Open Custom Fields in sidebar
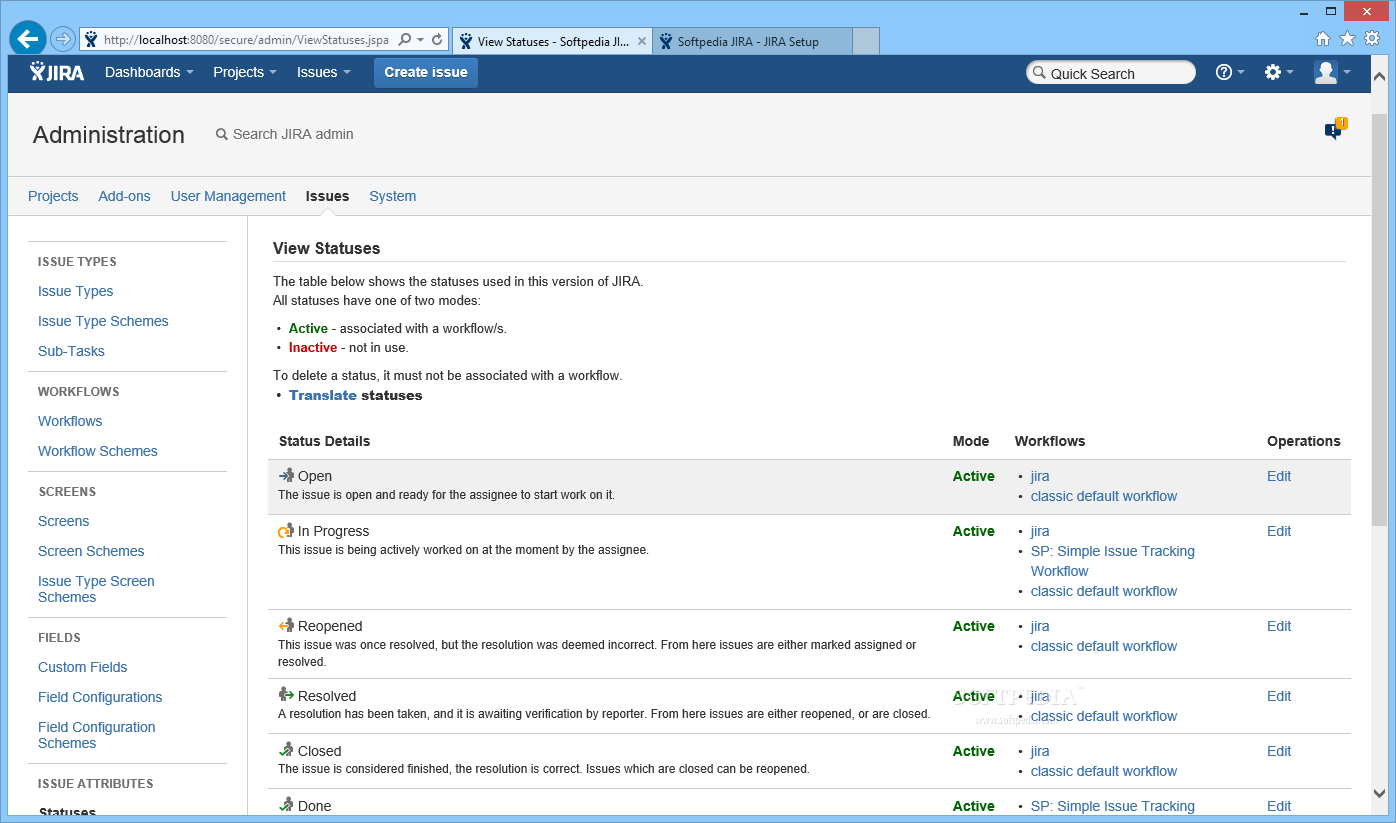This screenshot has width=1396, height=823. click(83, 667)
